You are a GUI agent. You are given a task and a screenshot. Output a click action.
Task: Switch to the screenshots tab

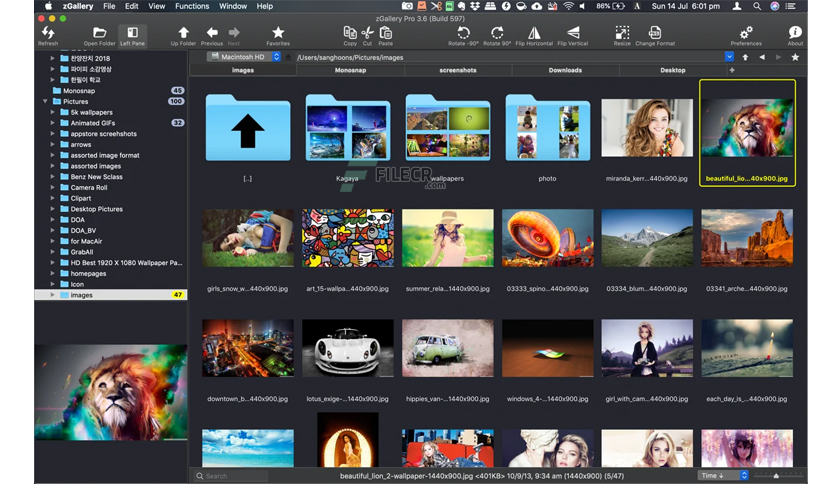pyautogui.click(x=458, y=70)
